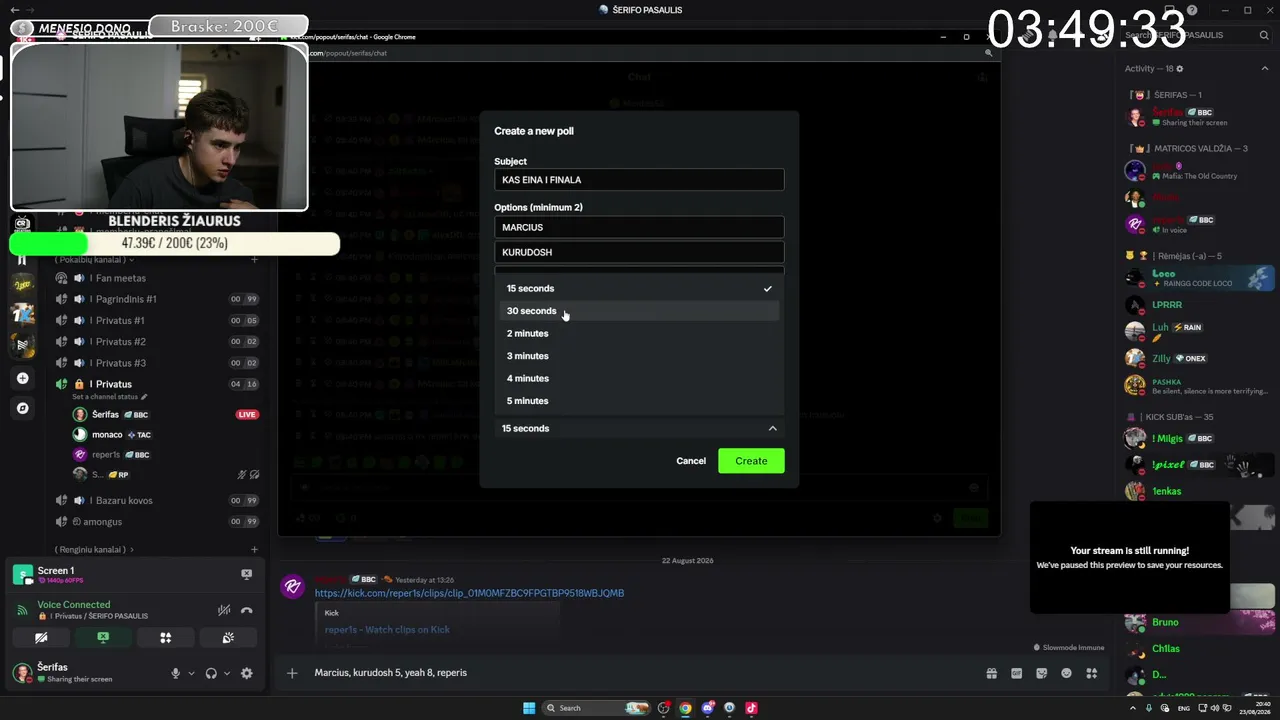Select the 4 minutes duration option
The height and width of the screenshot is (720, 1280).
pyautogui.click(x=639, y=378)
